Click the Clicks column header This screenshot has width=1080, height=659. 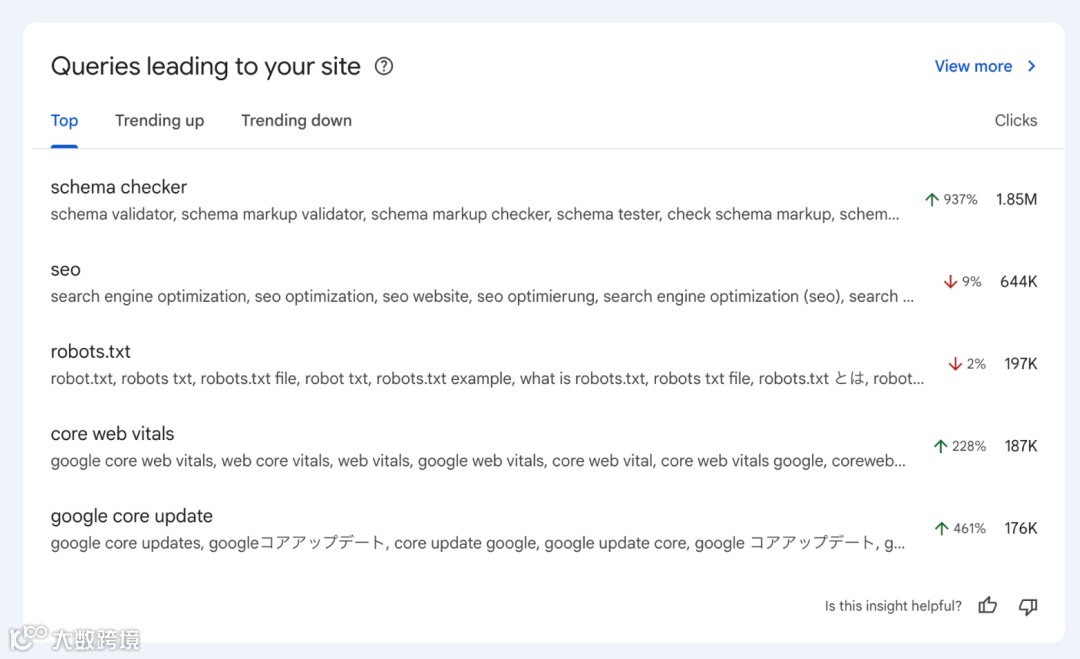(1015, 121)
